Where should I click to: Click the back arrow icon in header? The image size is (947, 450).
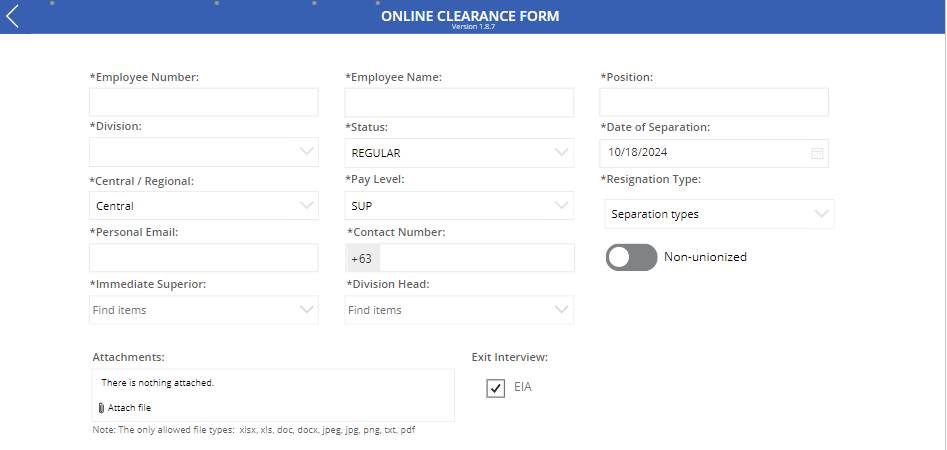12,16
